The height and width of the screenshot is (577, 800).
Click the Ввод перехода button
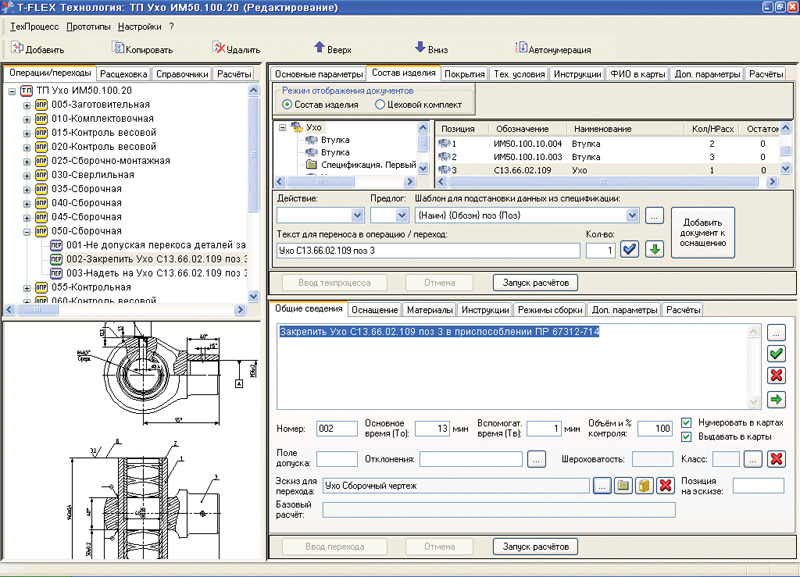click(x=335, y=546)
